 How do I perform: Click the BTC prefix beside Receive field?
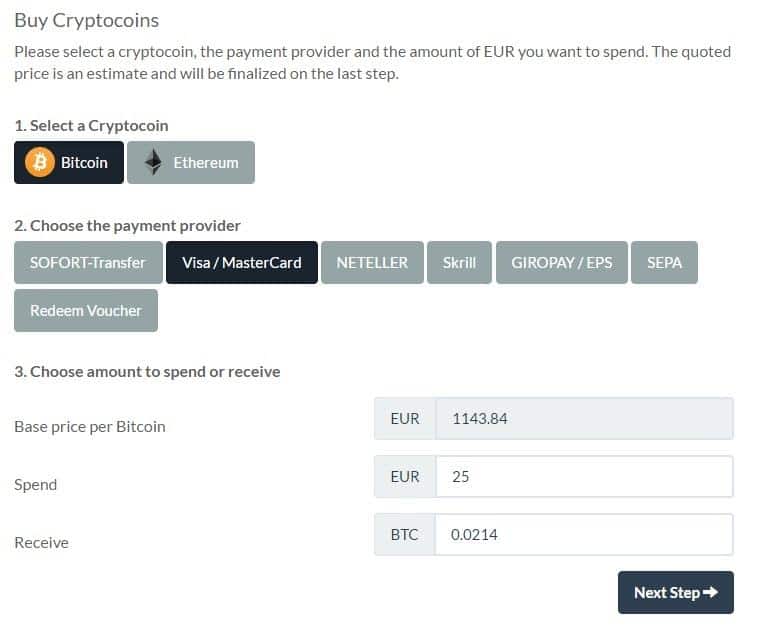point(404,535)
